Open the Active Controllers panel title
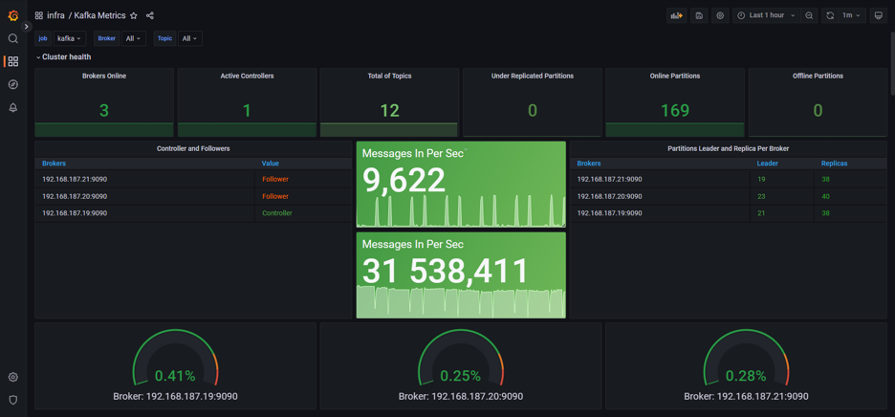The width and height of the screenshot is (896, 418). [x=247, y=76]
